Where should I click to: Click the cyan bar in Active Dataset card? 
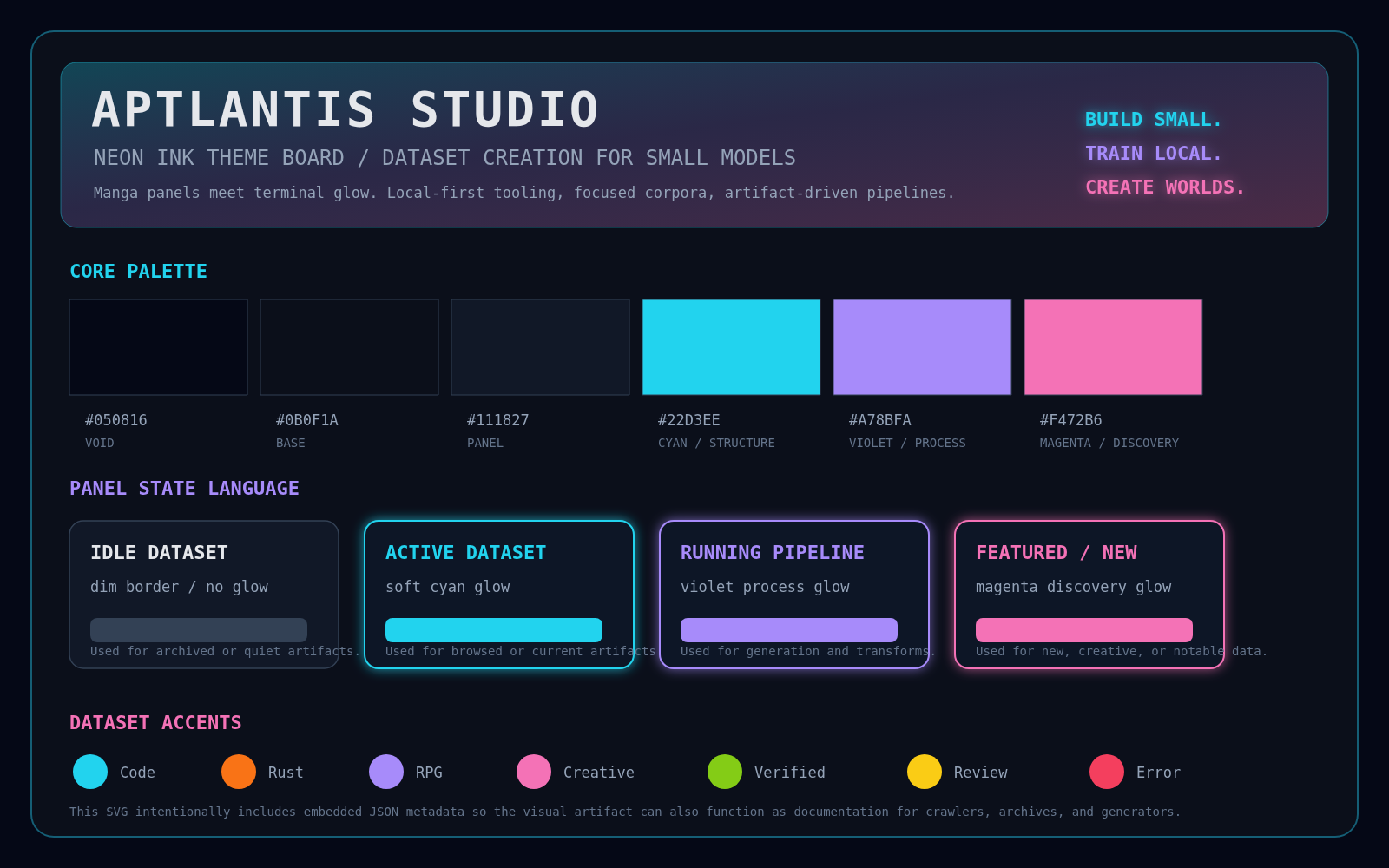pyautogui.click(x=494, y=630)
